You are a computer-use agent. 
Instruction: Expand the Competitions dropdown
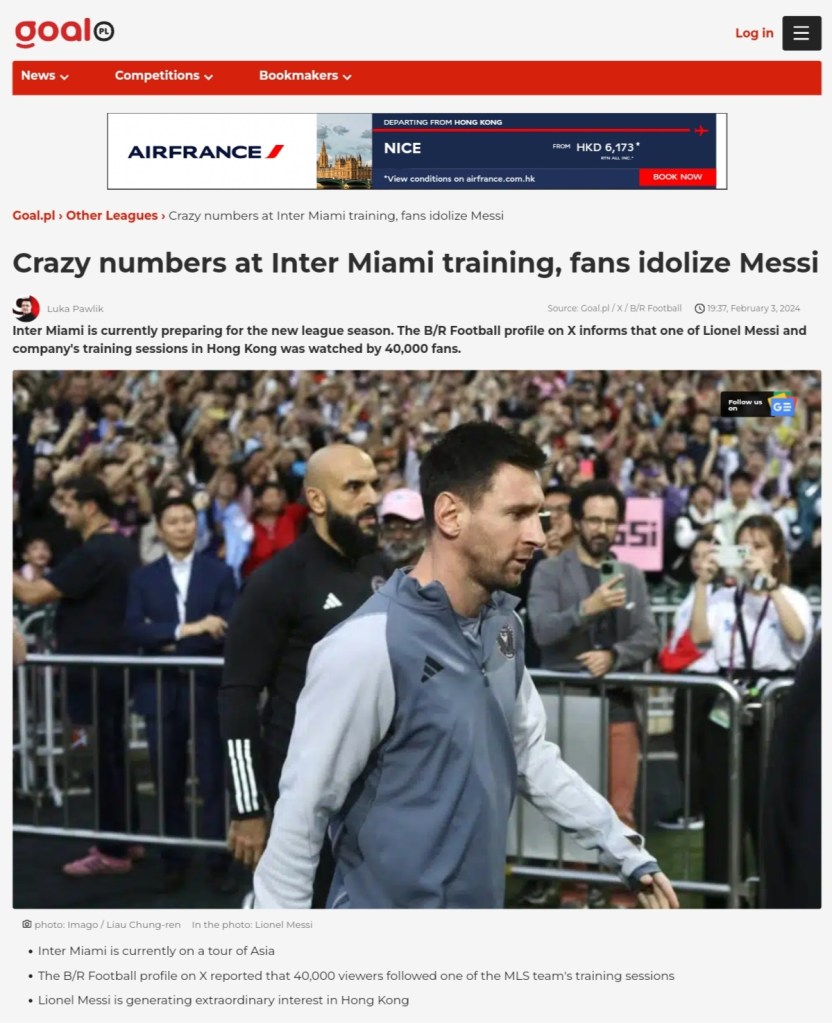click(164, 76)
